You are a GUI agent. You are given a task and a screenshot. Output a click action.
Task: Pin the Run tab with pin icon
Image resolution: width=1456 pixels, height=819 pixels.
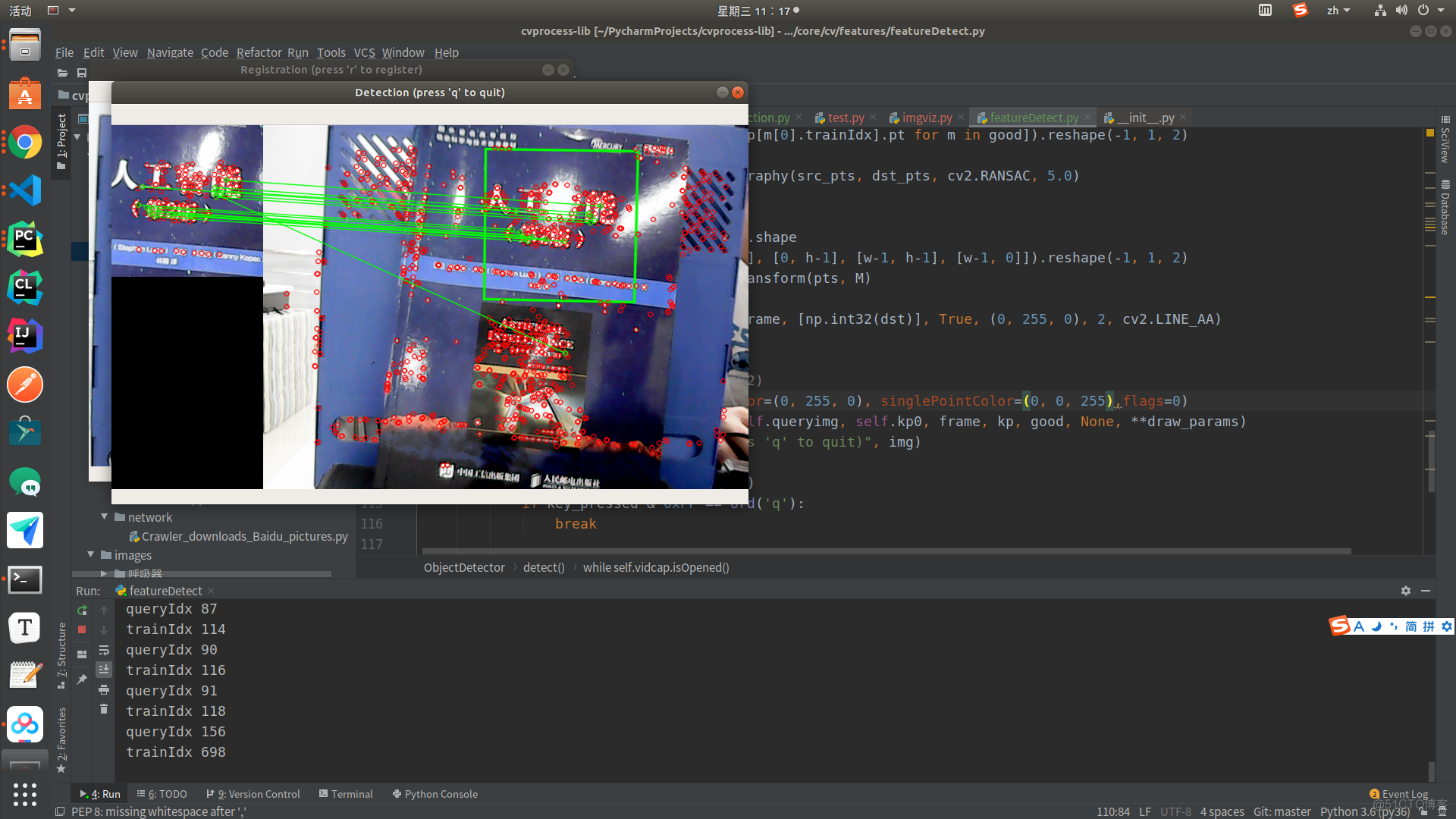tap(82, 679)
